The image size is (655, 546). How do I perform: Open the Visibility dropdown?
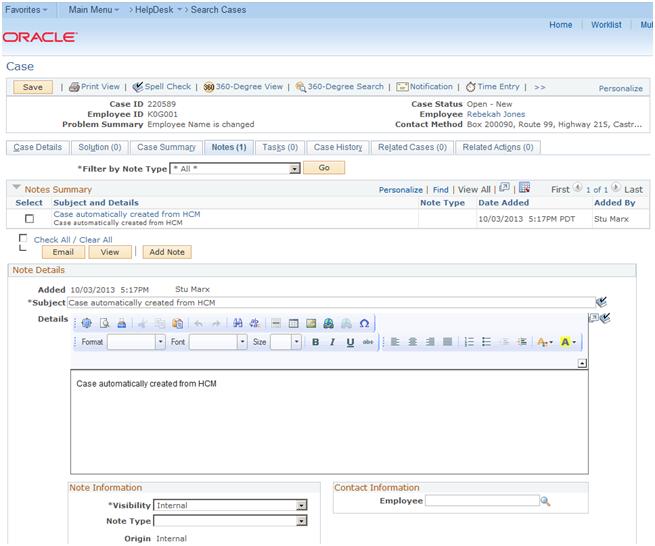(301, 505)
